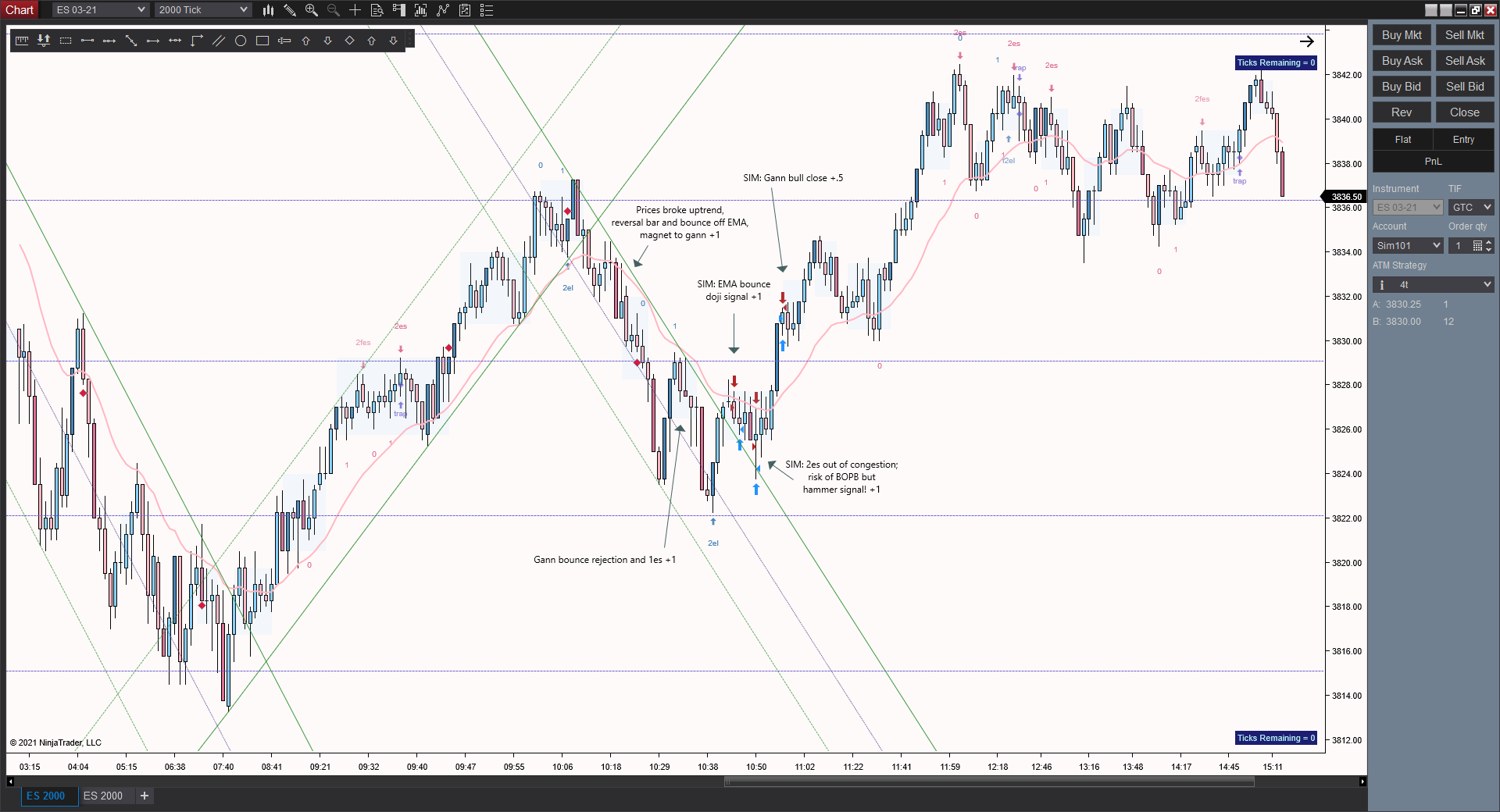Screen dimensions: 1500x812
Task: Click the ATM strategy info icon
Action: [x=1382, y=285]
